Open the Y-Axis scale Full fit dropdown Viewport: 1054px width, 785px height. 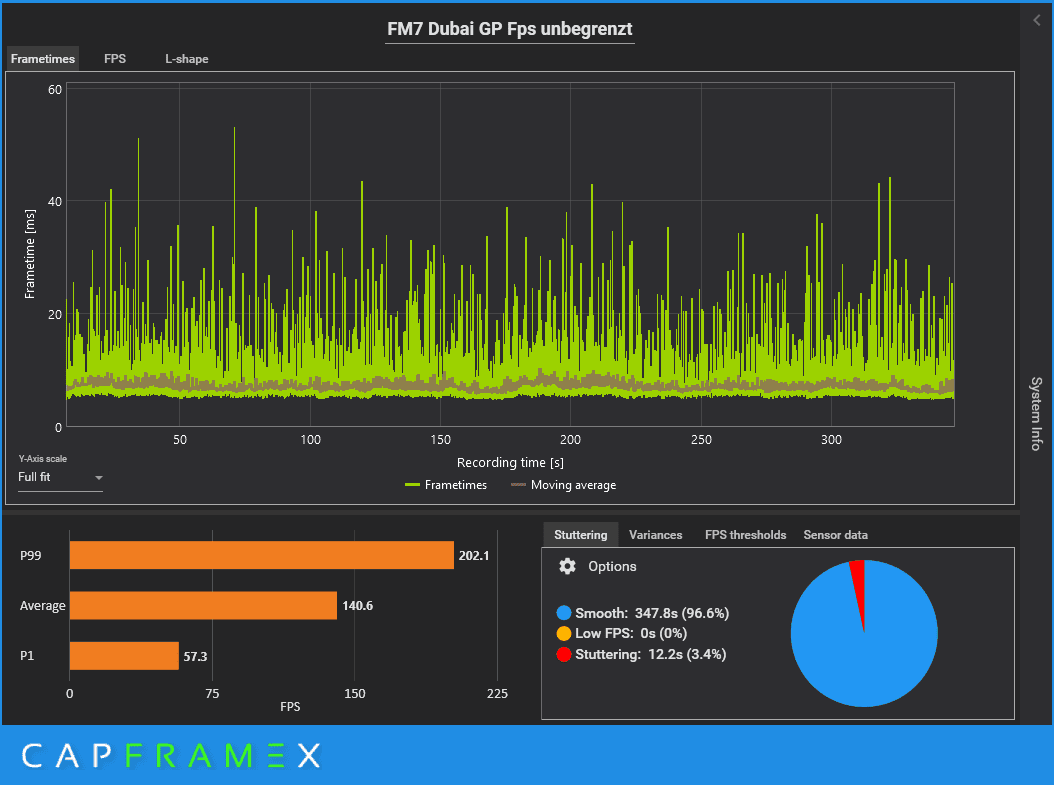[x=60, y=477]
